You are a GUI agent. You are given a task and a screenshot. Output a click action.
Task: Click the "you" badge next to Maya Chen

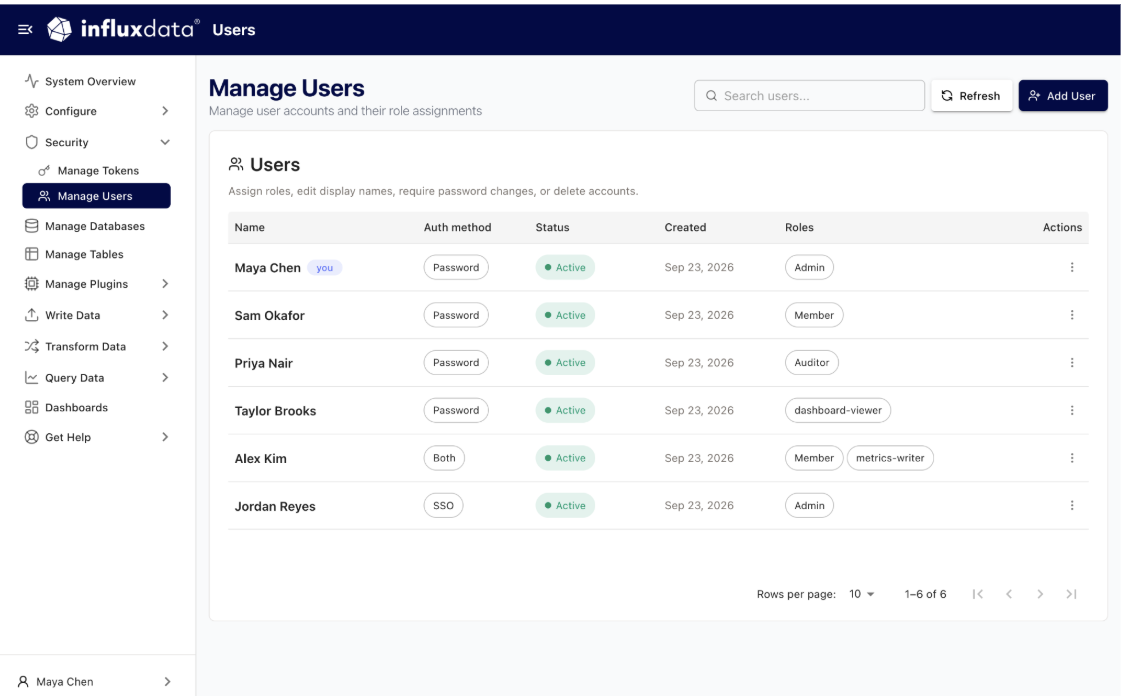[x=325, y=268]
